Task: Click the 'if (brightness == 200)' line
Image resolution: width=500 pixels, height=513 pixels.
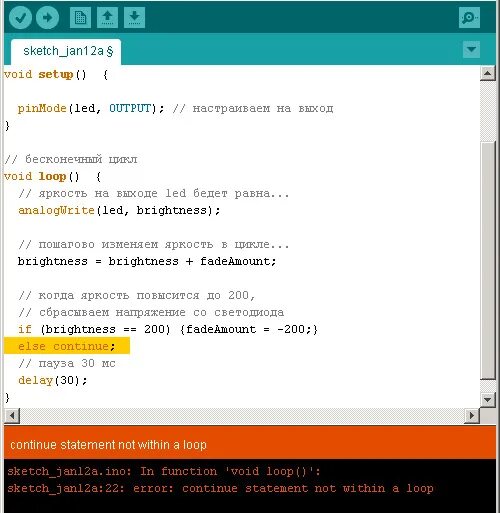Action: pyautogui.click(x=168, y=329)
